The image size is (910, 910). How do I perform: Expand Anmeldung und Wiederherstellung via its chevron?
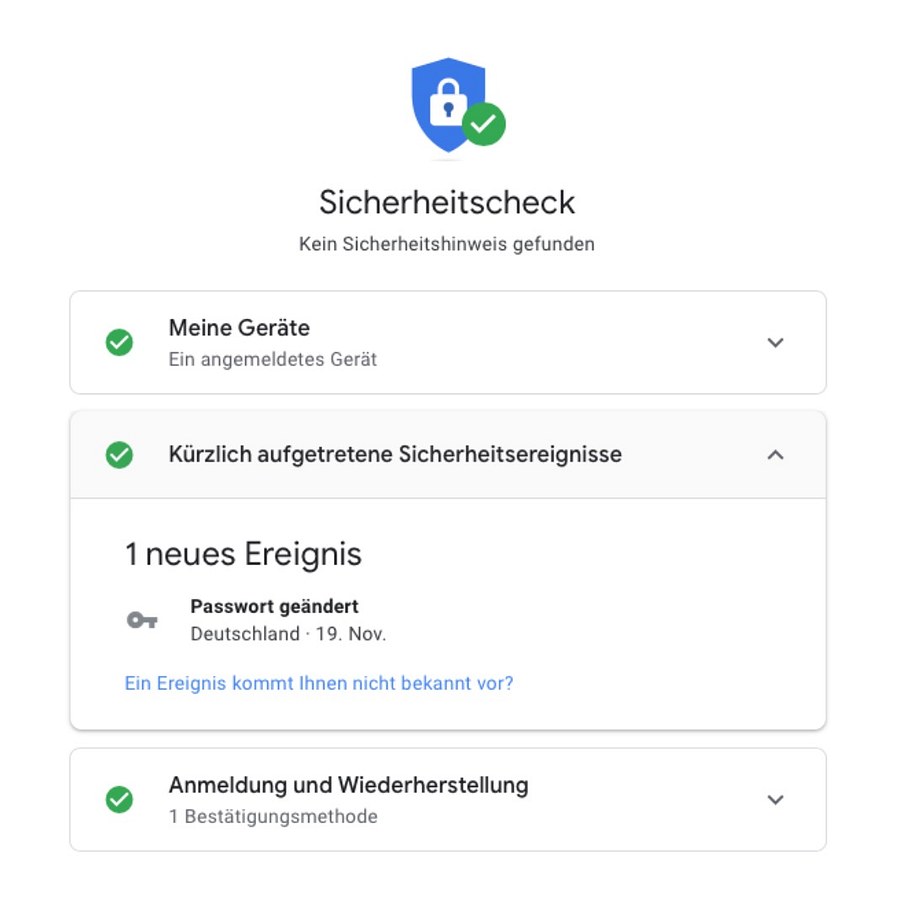pos(775,800)
